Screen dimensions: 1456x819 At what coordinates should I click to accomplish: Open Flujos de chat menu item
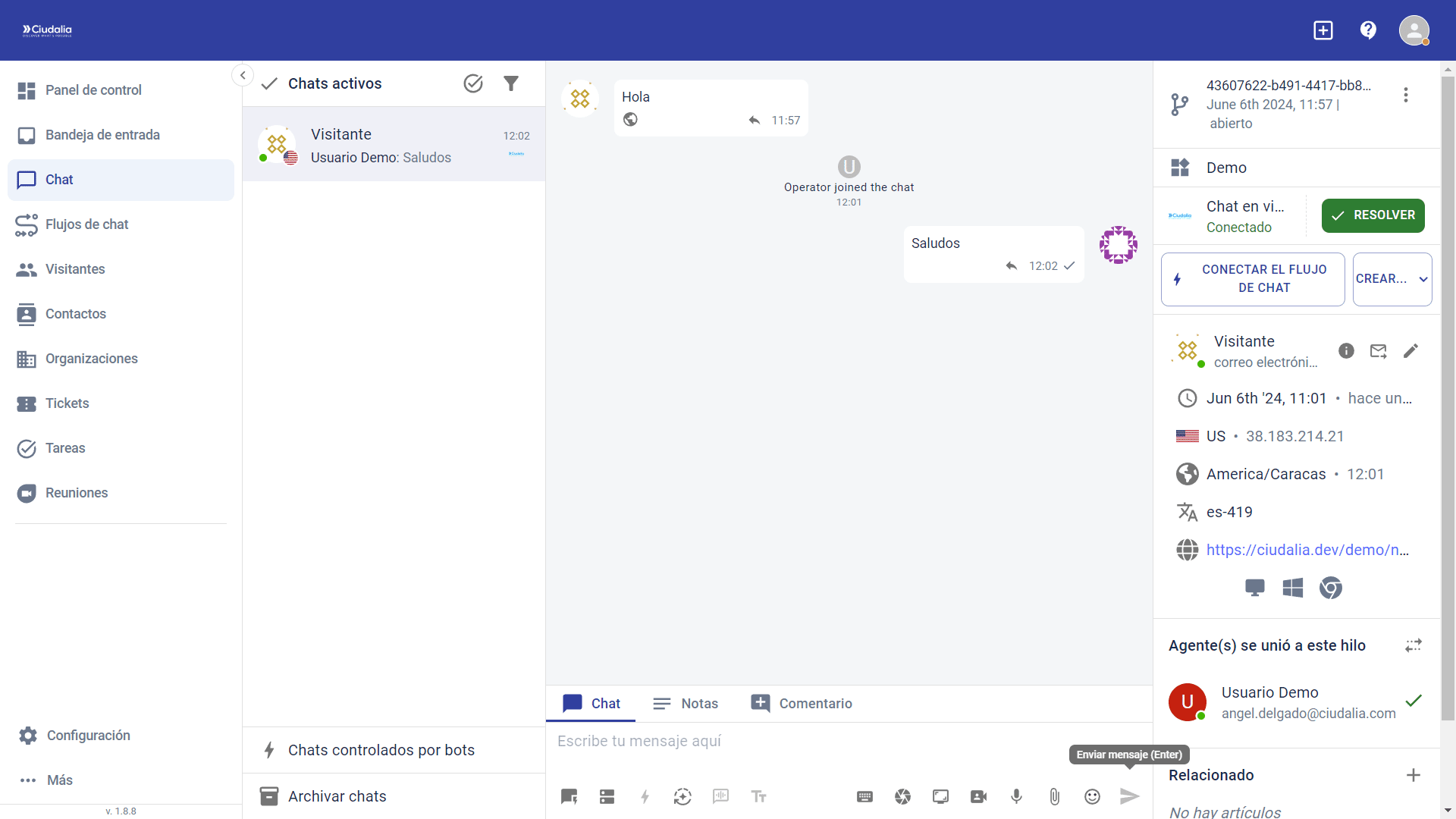[x=86, y=224]
